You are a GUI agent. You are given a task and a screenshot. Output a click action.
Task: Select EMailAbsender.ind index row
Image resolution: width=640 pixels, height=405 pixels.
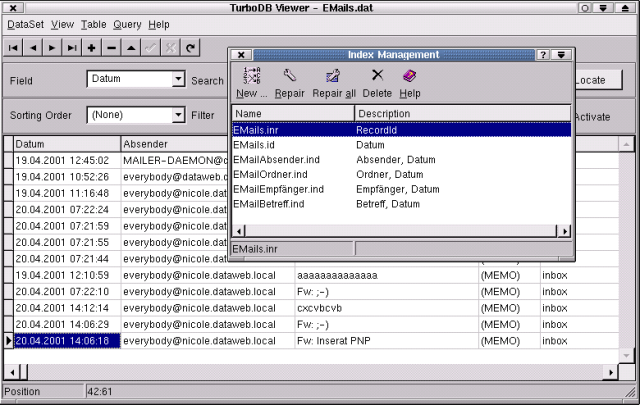(401, 160)
